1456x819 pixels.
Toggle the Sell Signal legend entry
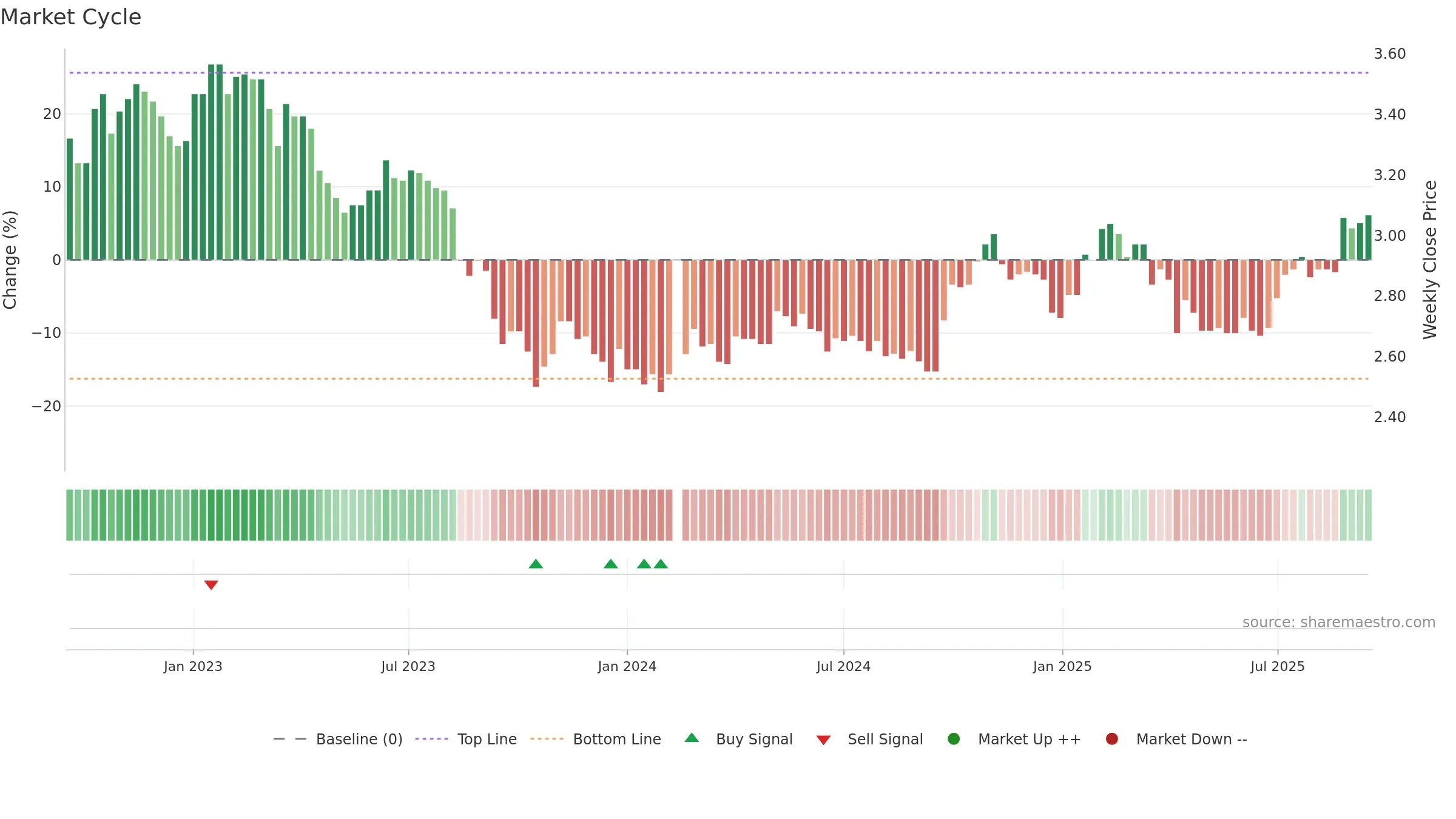click(869, 739)
